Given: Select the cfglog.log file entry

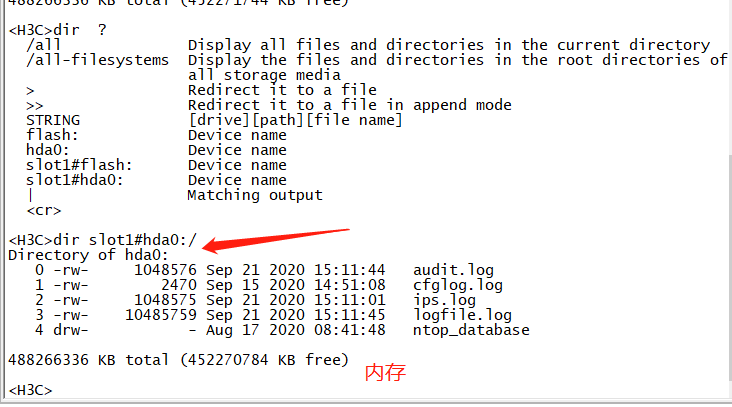Looking at the screenshot, I should 457,285.
